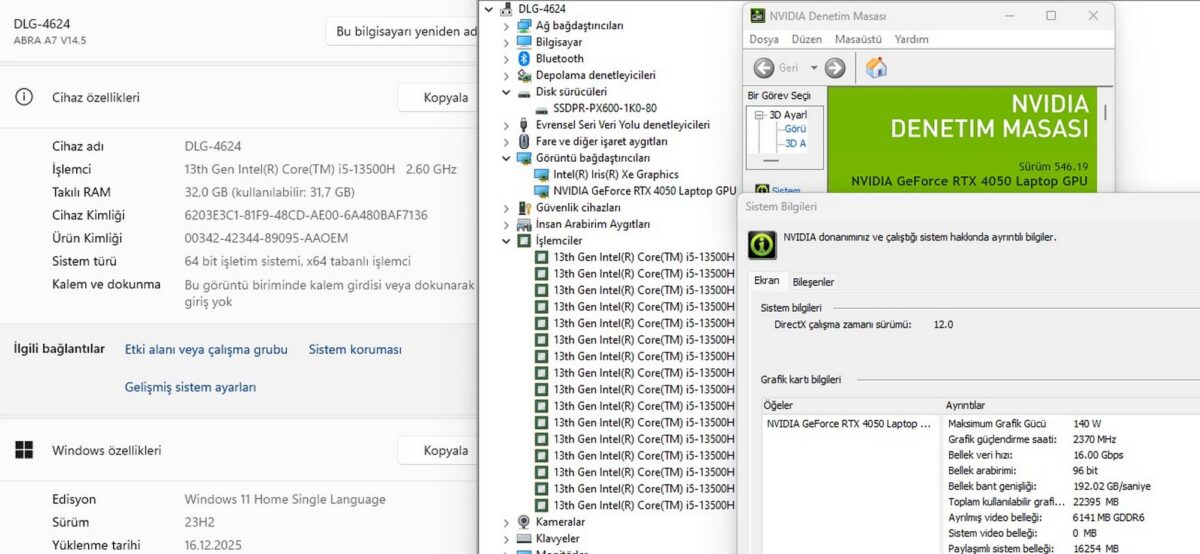Click the info icon beside Cihaz özellikleri

(x=24, y=97)
